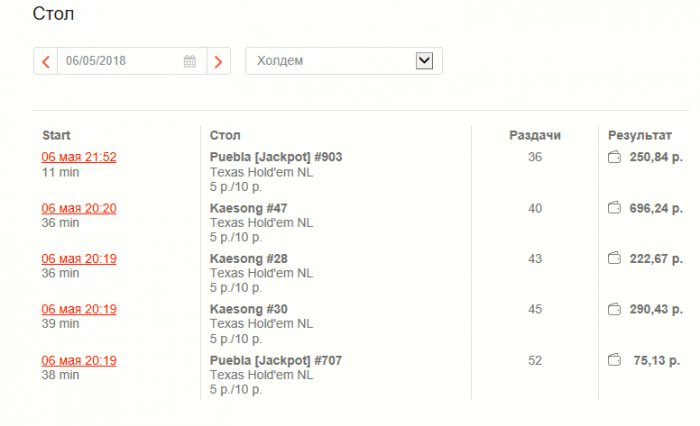Click wallet icon next to 222,67 р.

[x=614, y=259]
